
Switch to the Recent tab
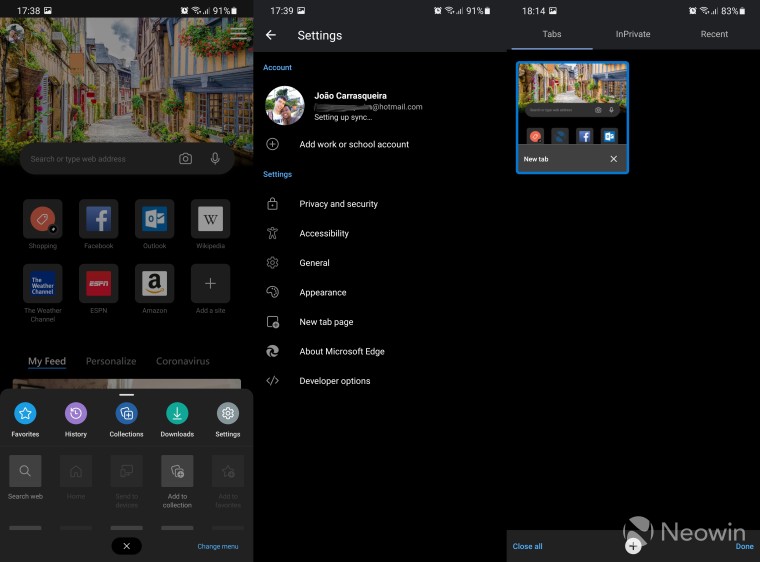tap(714, 34)
